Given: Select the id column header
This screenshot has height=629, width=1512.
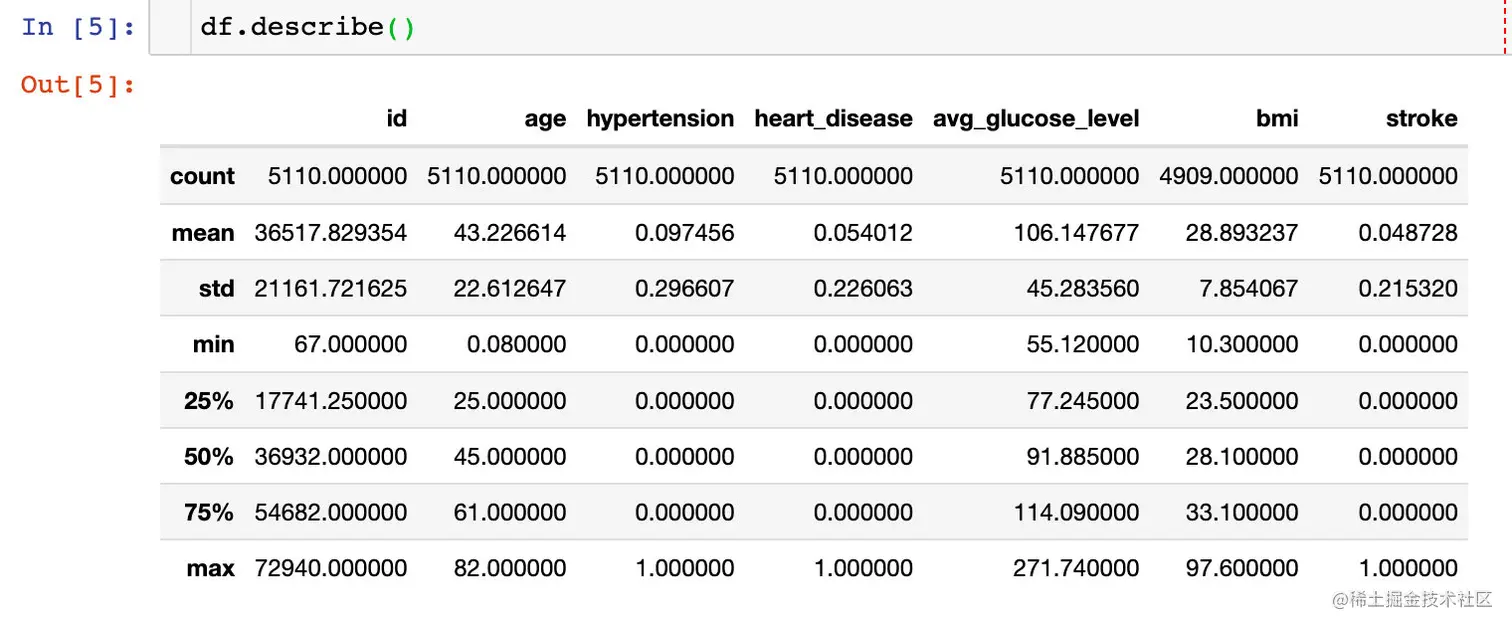Looking at the screenshot, I should (x=396, y=119).
